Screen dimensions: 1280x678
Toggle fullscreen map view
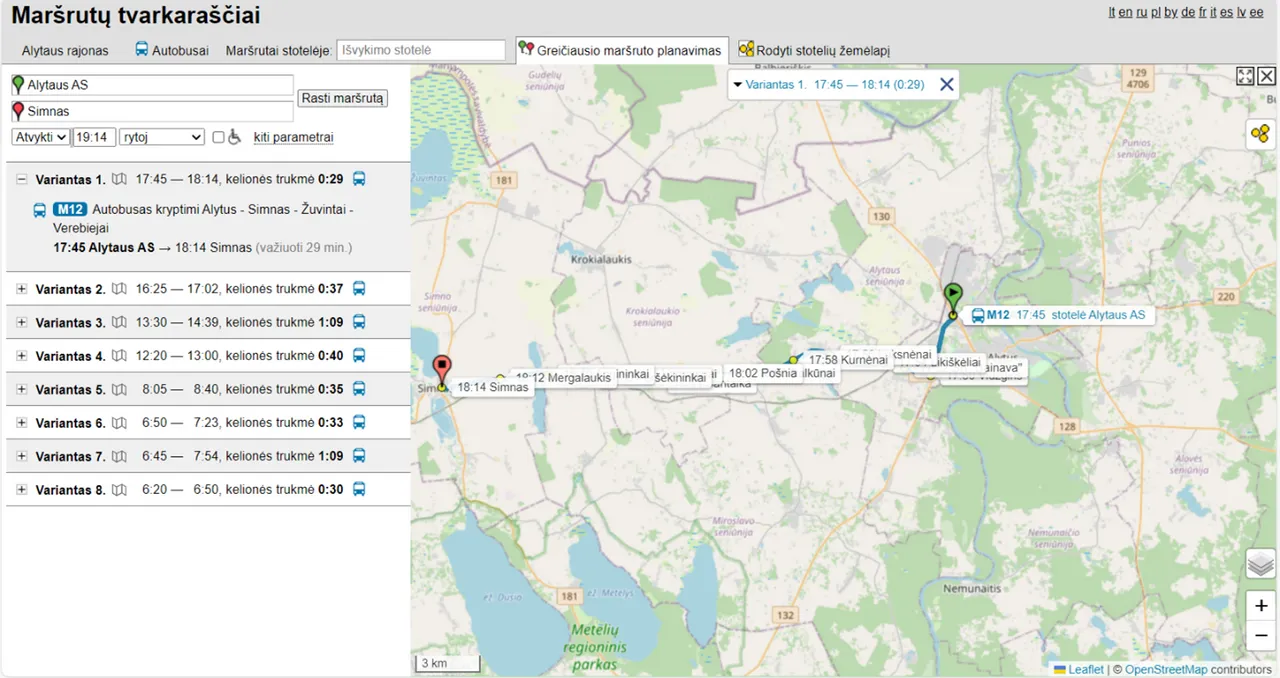click(1245, 76)
